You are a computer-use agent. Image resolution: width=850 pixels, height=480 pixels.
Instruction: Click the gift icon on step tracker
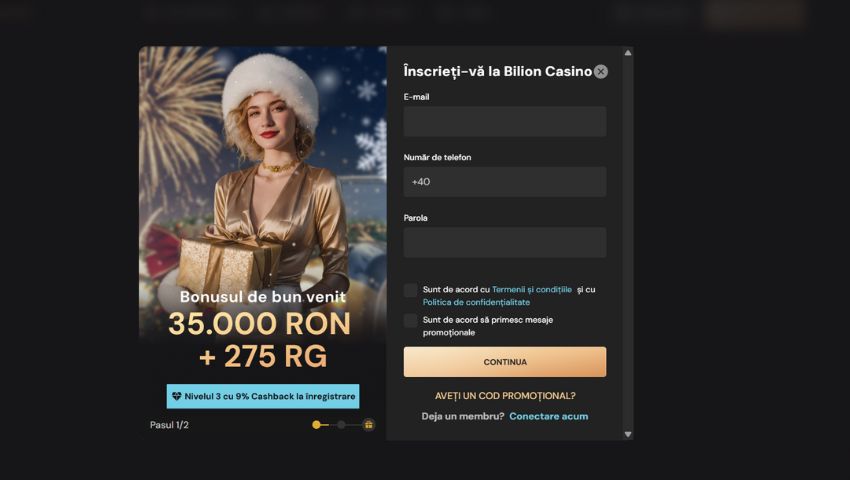[x=369, y=425]
